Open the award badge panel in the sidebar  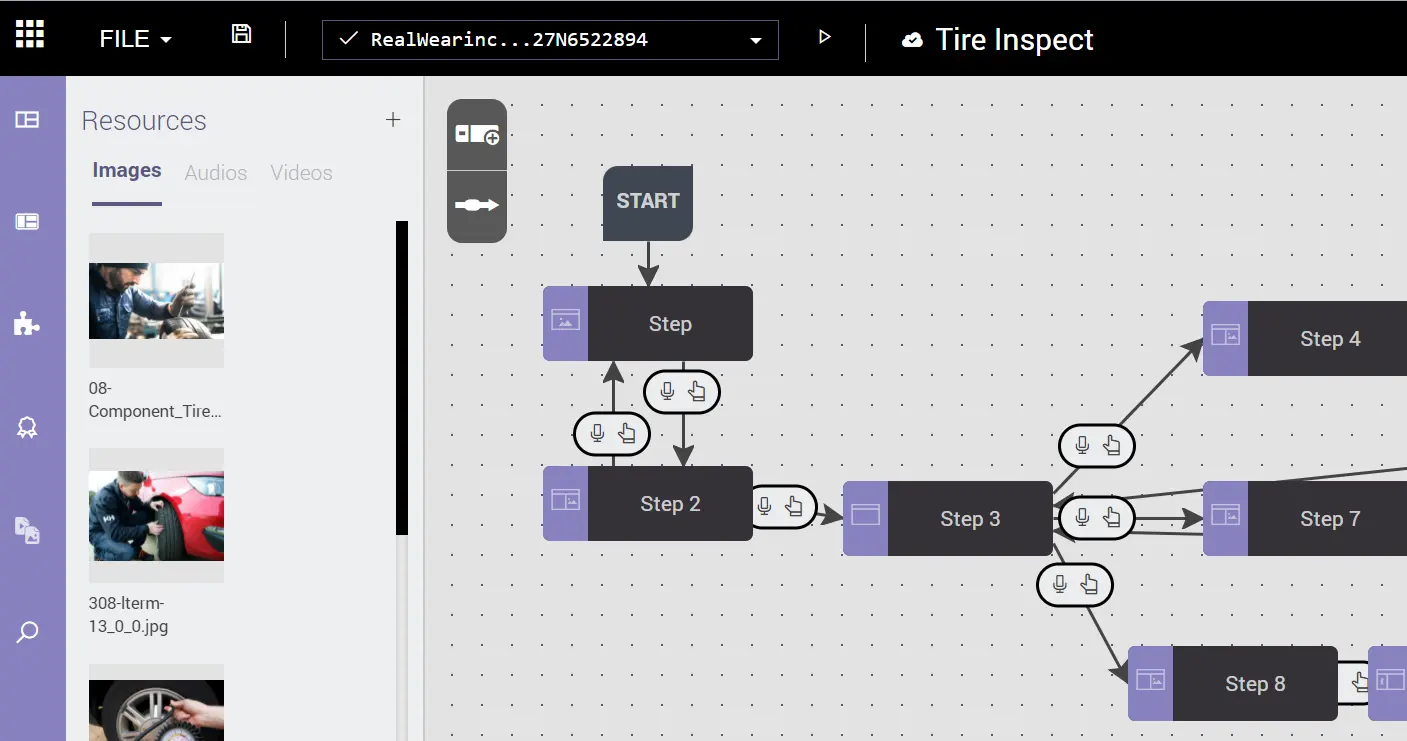pyautogui.click(x=27, y=427)
